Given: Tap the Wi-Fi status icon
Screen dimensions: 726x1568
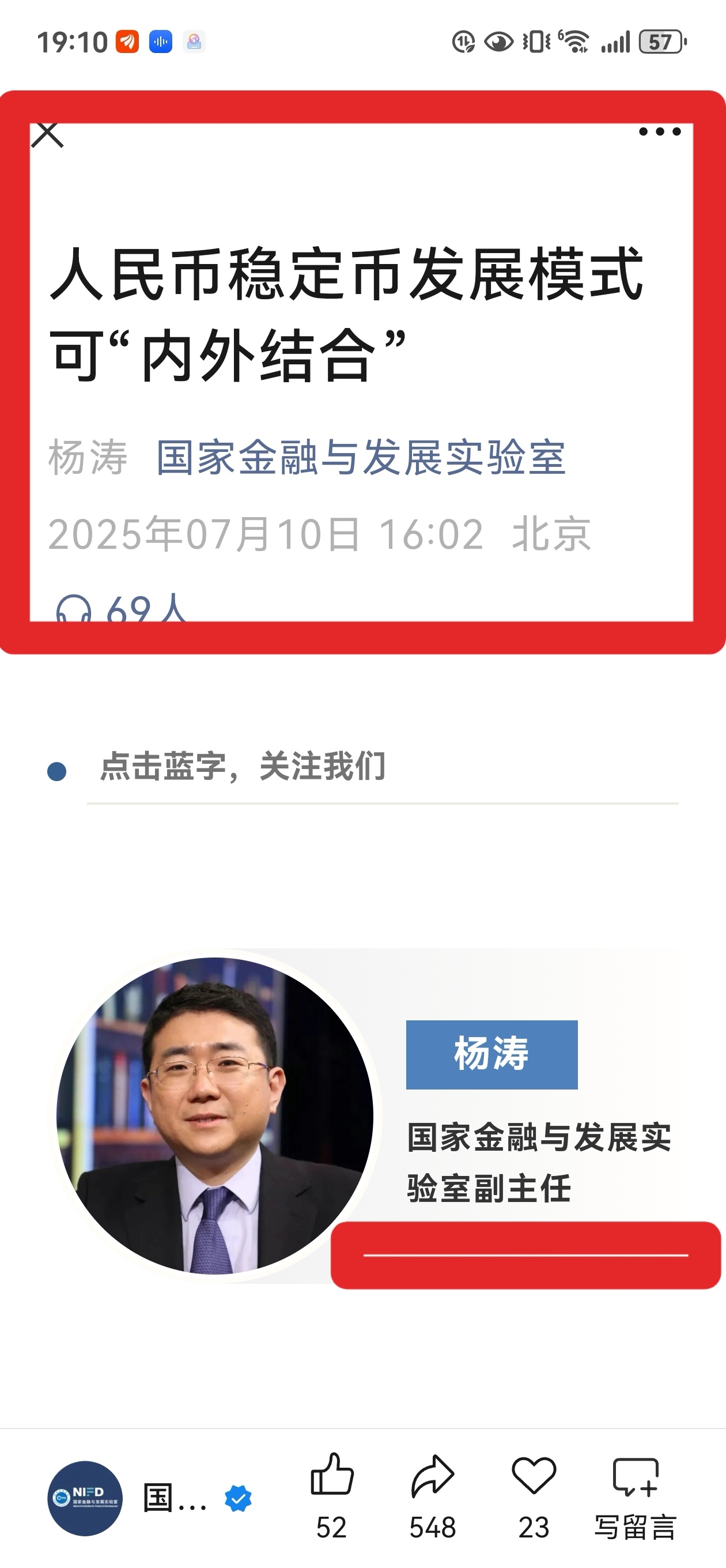Looking at the screenshot, I should click(574, 42).
